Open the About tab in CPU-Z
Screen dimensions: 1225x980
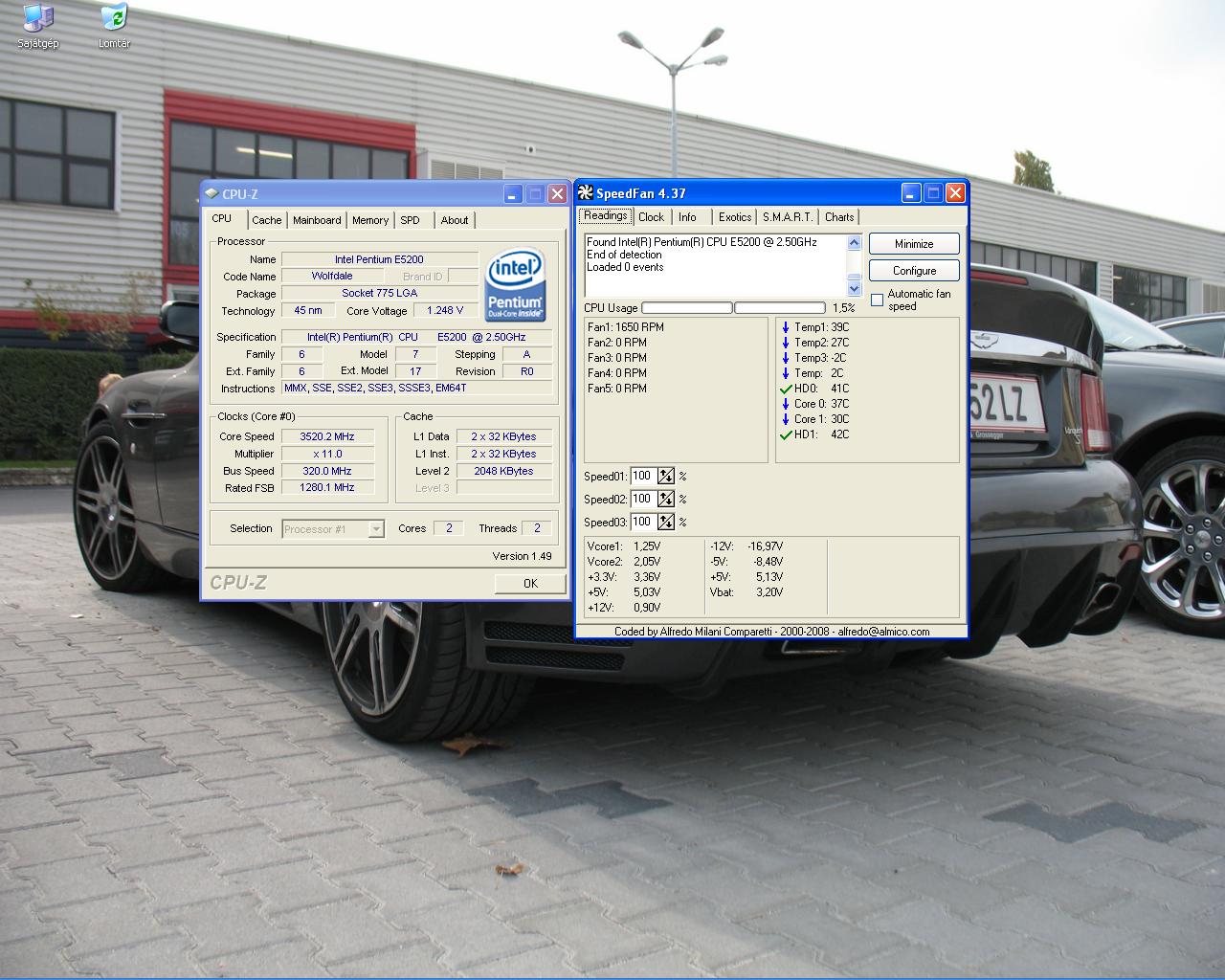(455, 220)
